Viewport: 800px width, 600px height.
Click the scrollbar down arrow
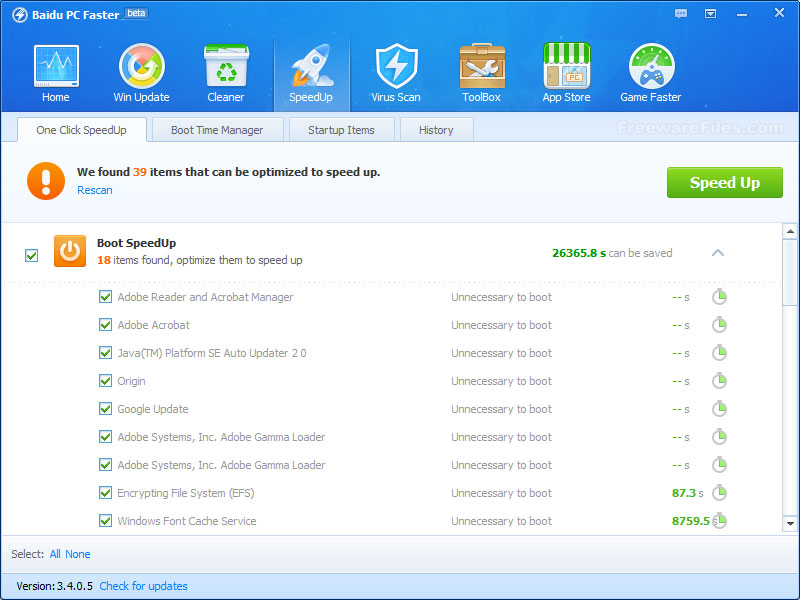[790, 523]
